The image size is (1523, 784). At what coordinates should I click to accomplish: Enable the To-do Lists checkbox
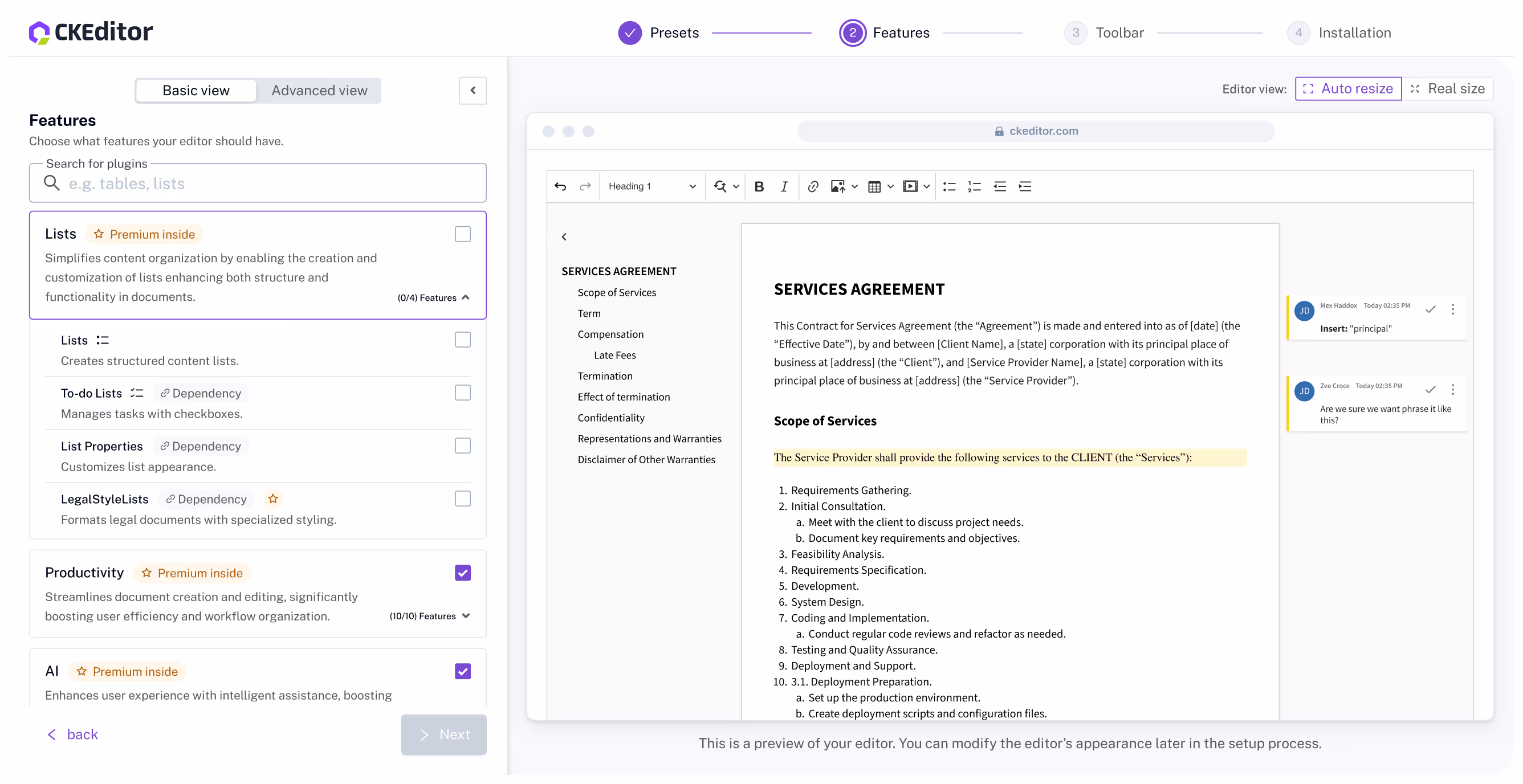coord(462,393)
